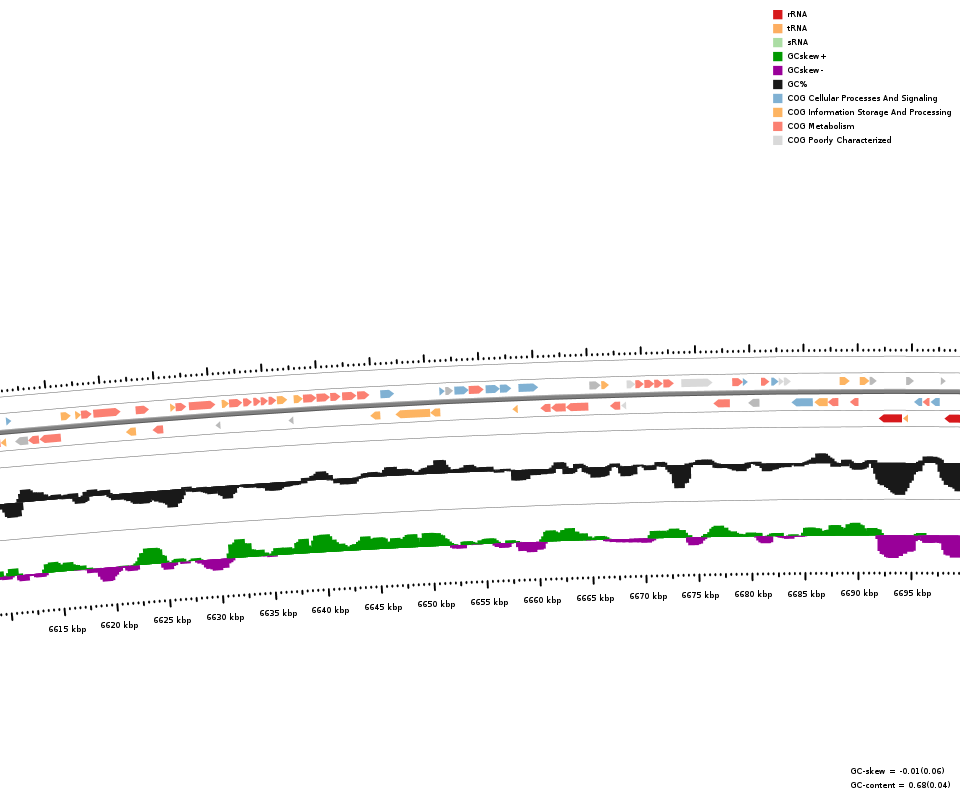Select the COG Poorly Characterized legend label
960x800 pixels.
pos(839,140)
